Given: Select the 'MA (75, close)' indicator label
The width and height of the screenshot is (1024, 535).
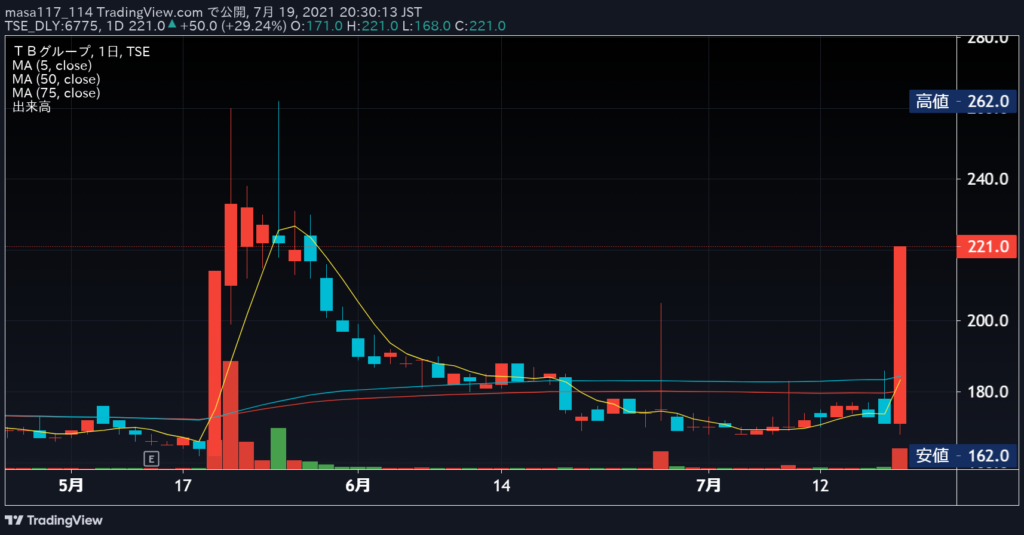Looking at the screenshot, I should [56, 93].
